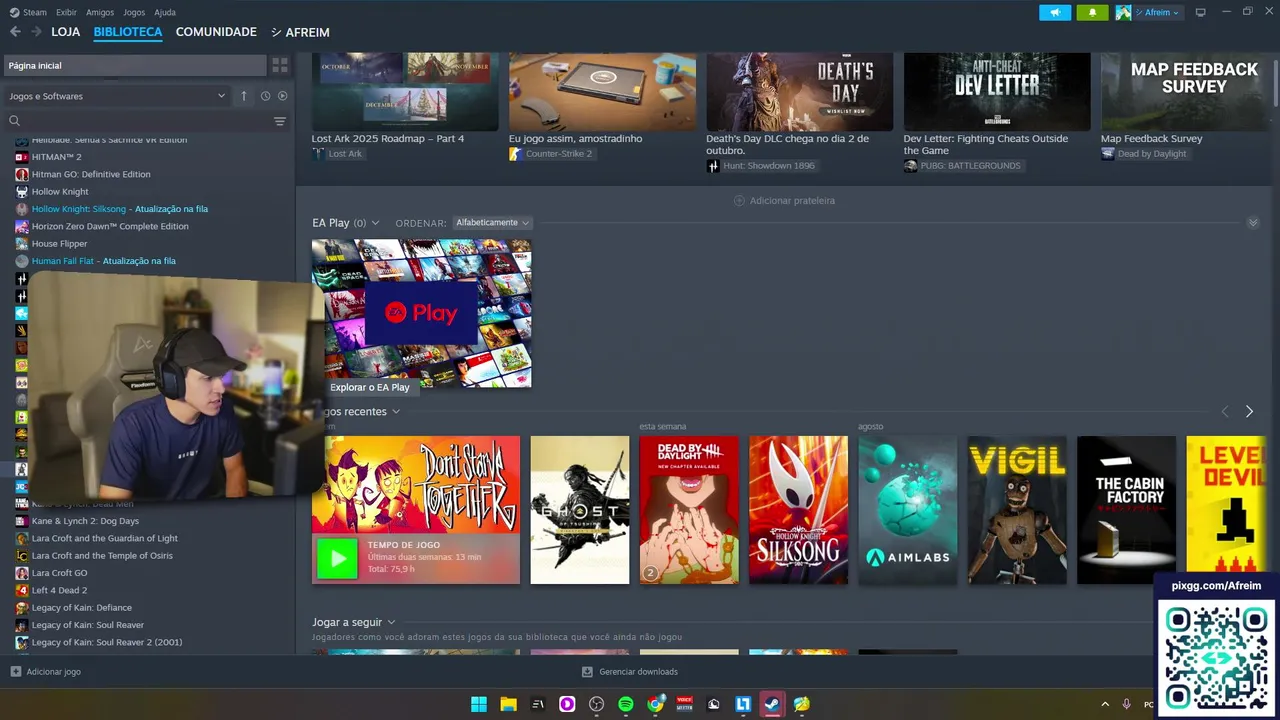Select Left 4 Dead 2 in list
The image size is (1280, 720).
coord(59,590)
